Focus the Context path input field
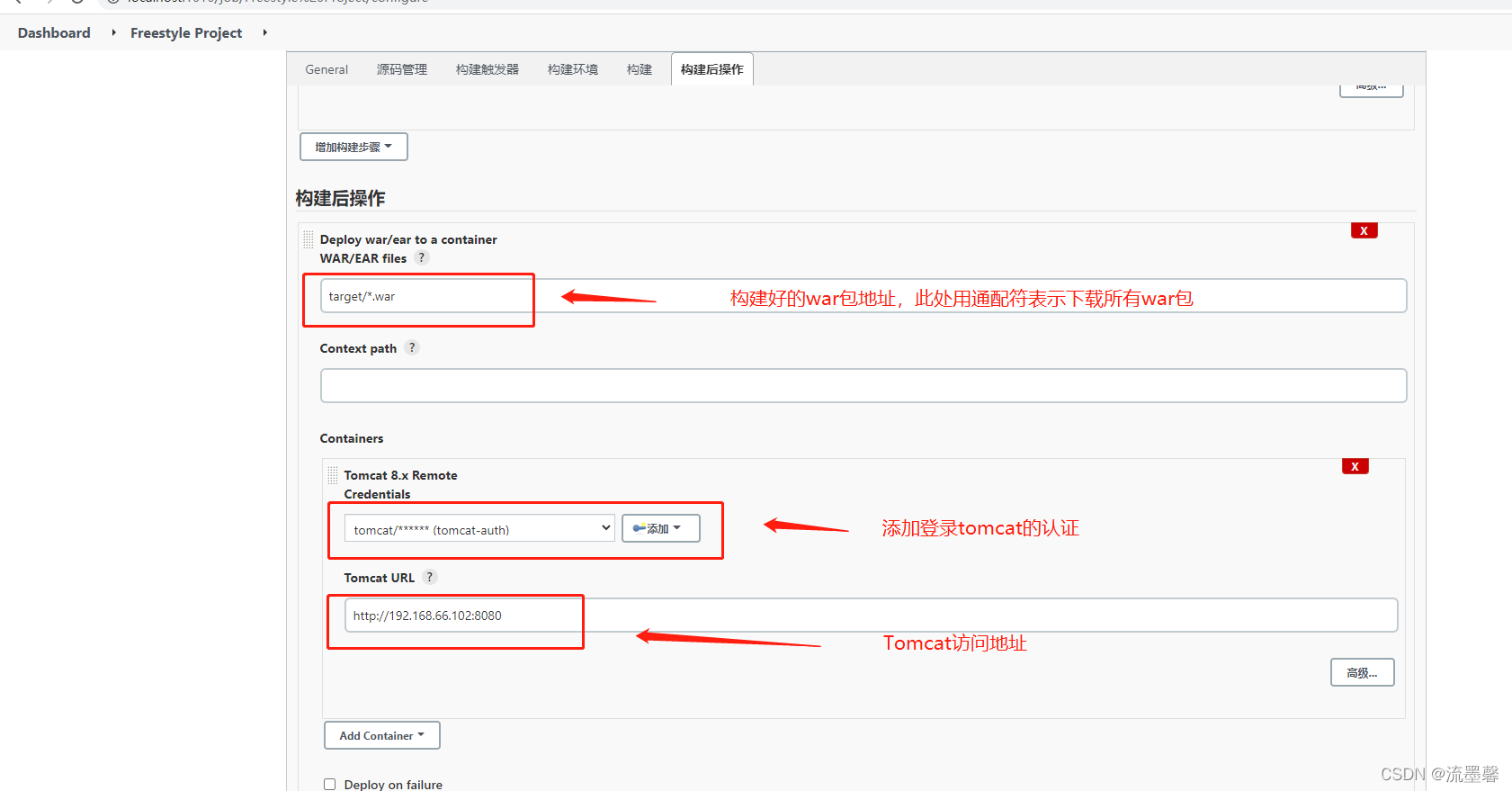This screenshot has width=1512, height=791. 863,385
